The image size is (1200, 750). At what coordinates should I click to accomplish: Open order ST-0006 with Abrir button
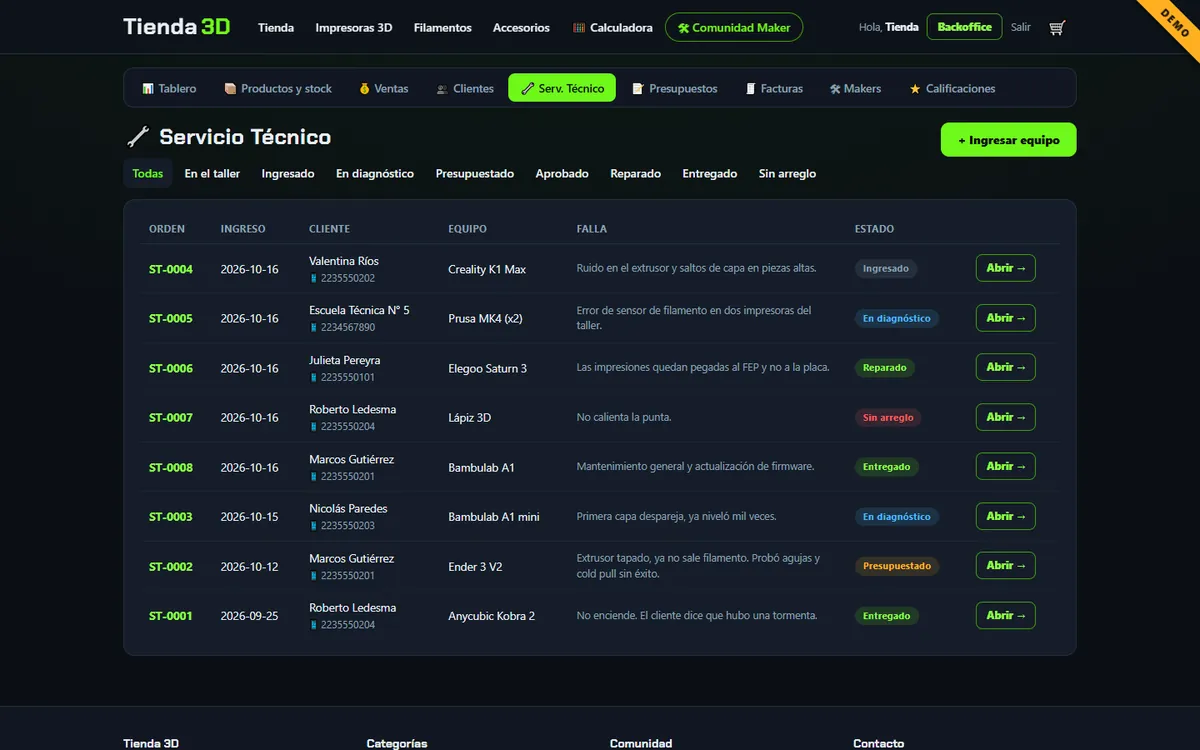tap(1005, 367)
